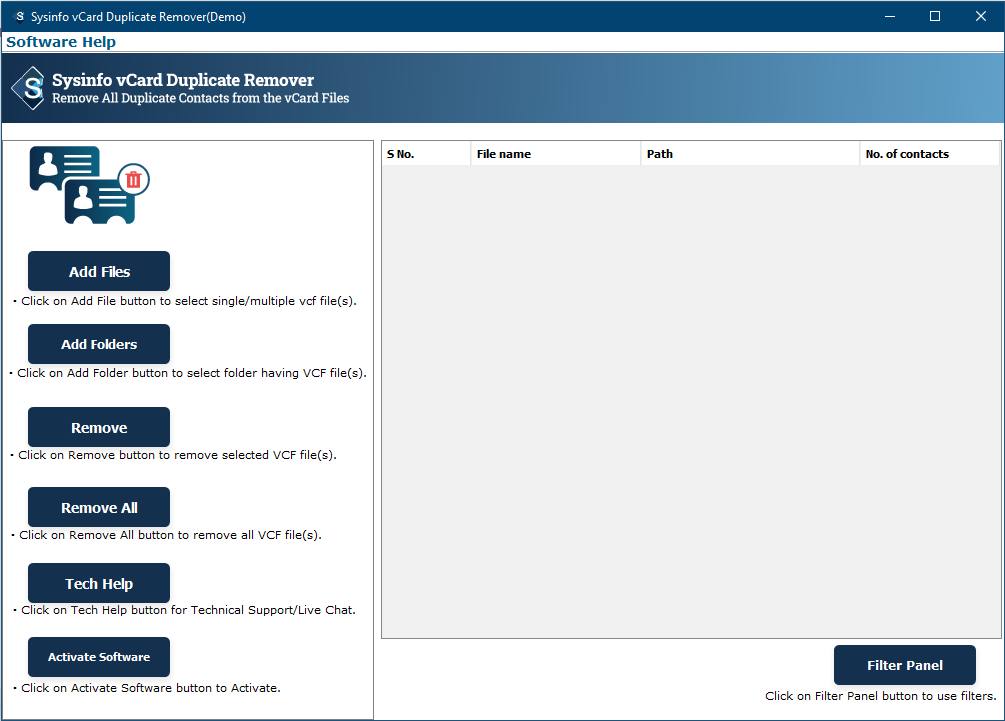This screenshot has width=1005, height=721.
Task: Select the File name column header
Action: [x=556, y=154]
